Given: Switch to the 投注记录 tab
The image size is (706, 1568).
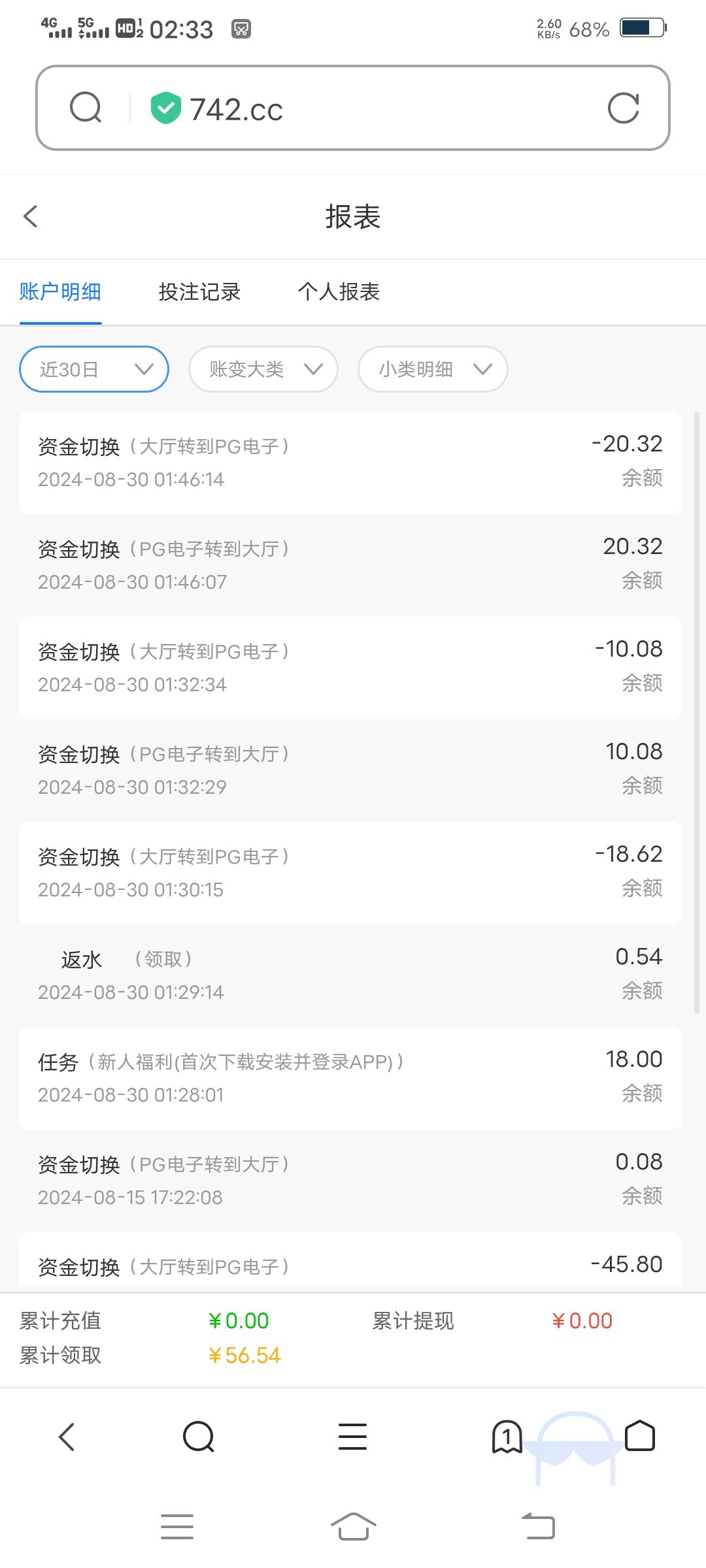Looking at the screenshot, I should click(199, 291).
